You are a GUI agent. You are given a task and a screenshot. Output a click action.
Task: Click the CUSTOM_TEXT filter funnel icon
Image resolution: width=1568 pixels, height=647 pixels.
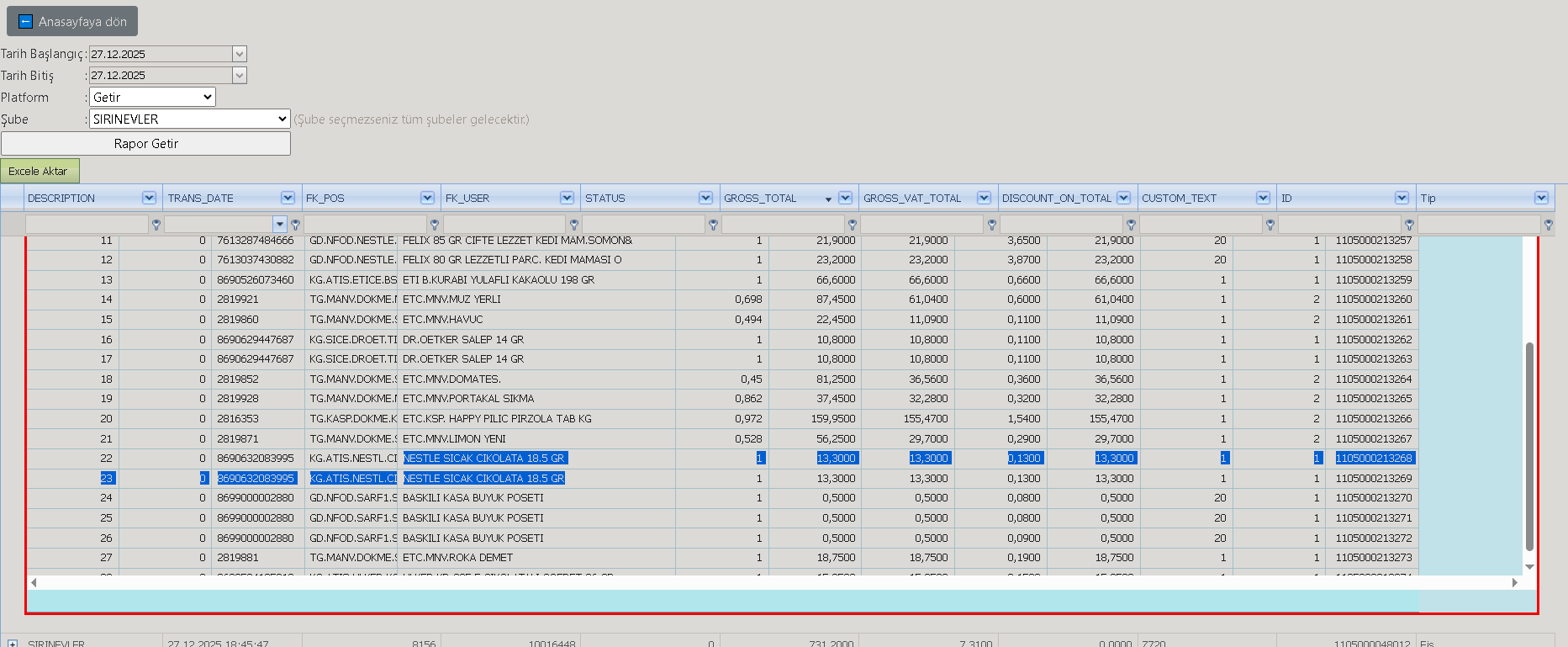[1270, 225]
